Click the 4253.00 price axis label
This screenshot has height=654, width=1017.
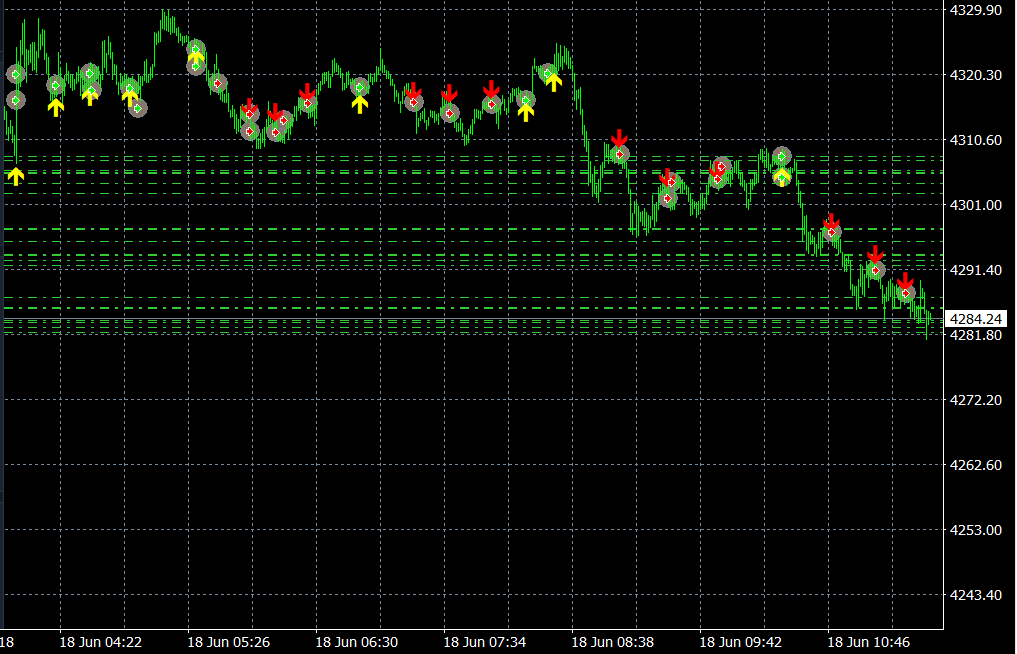[975, 530]
